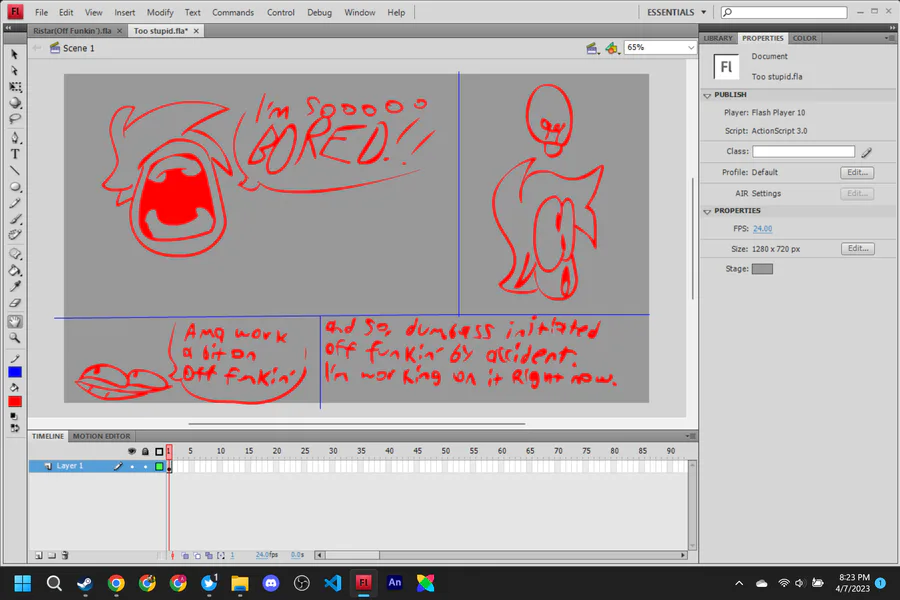Image resolution: width=900 pixels, height=600 pixels.
Task: Select the Text tool
Action: click(x=15, y=154)
